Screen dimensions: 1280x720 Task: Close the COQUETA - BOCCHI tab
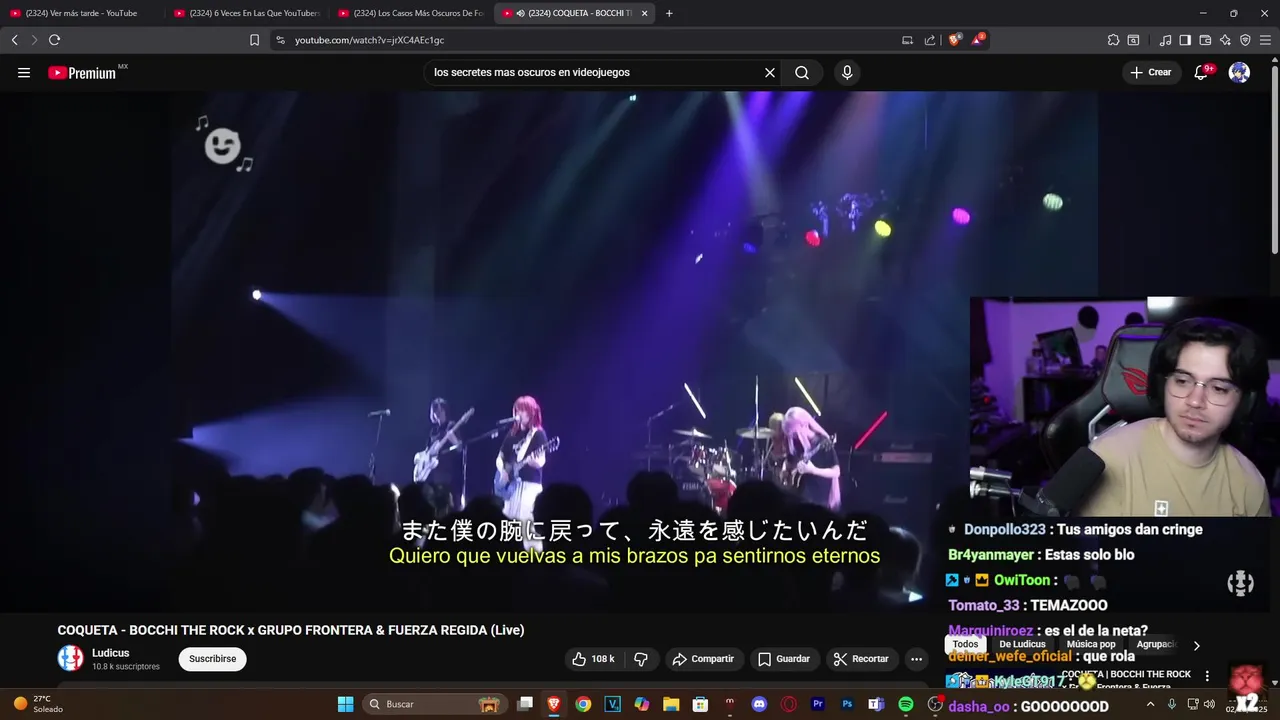click(644, 13)
